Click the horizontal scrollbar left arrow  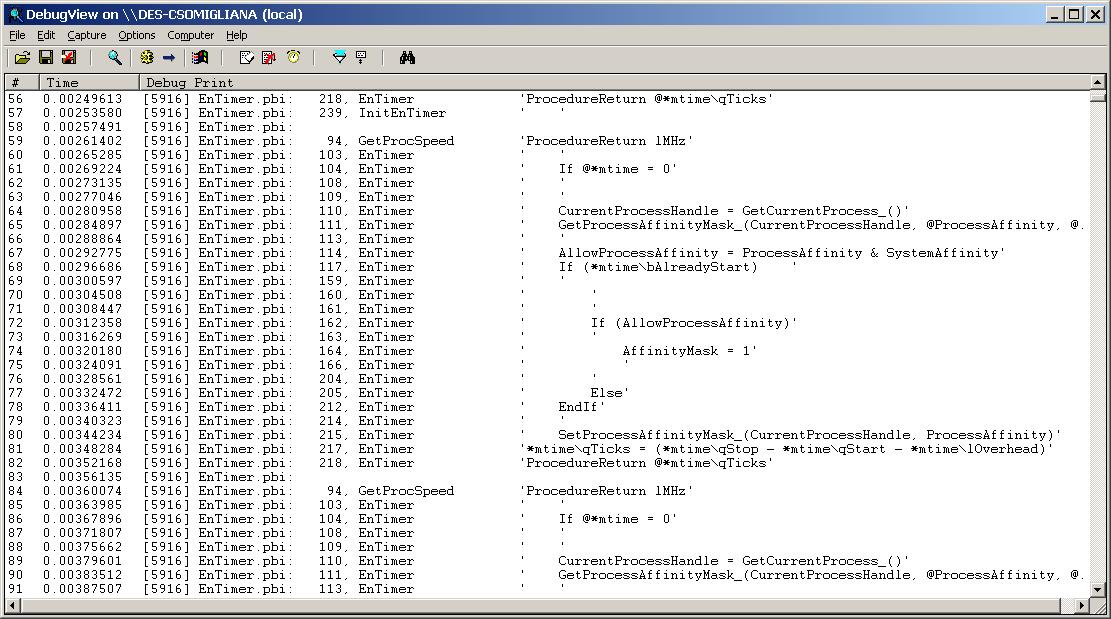tap(12, 606)
